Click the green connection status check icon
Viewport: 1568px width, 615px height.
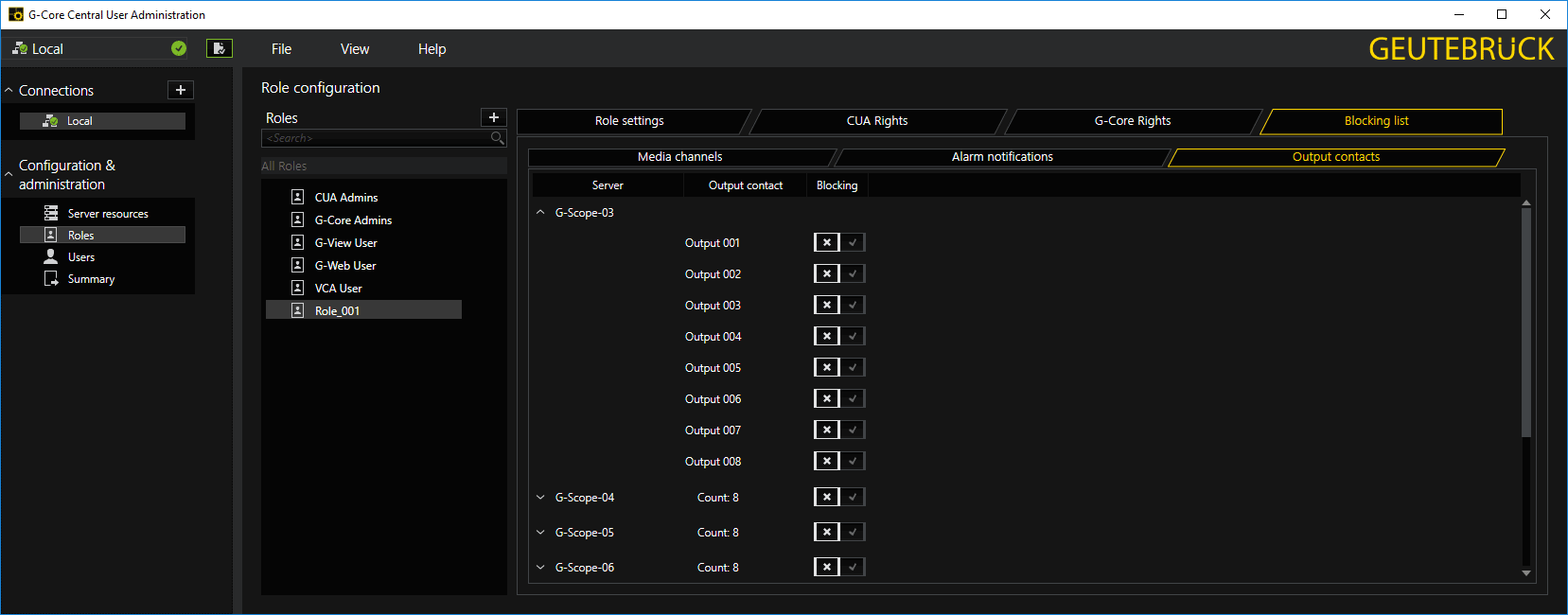tap(179, 48)
